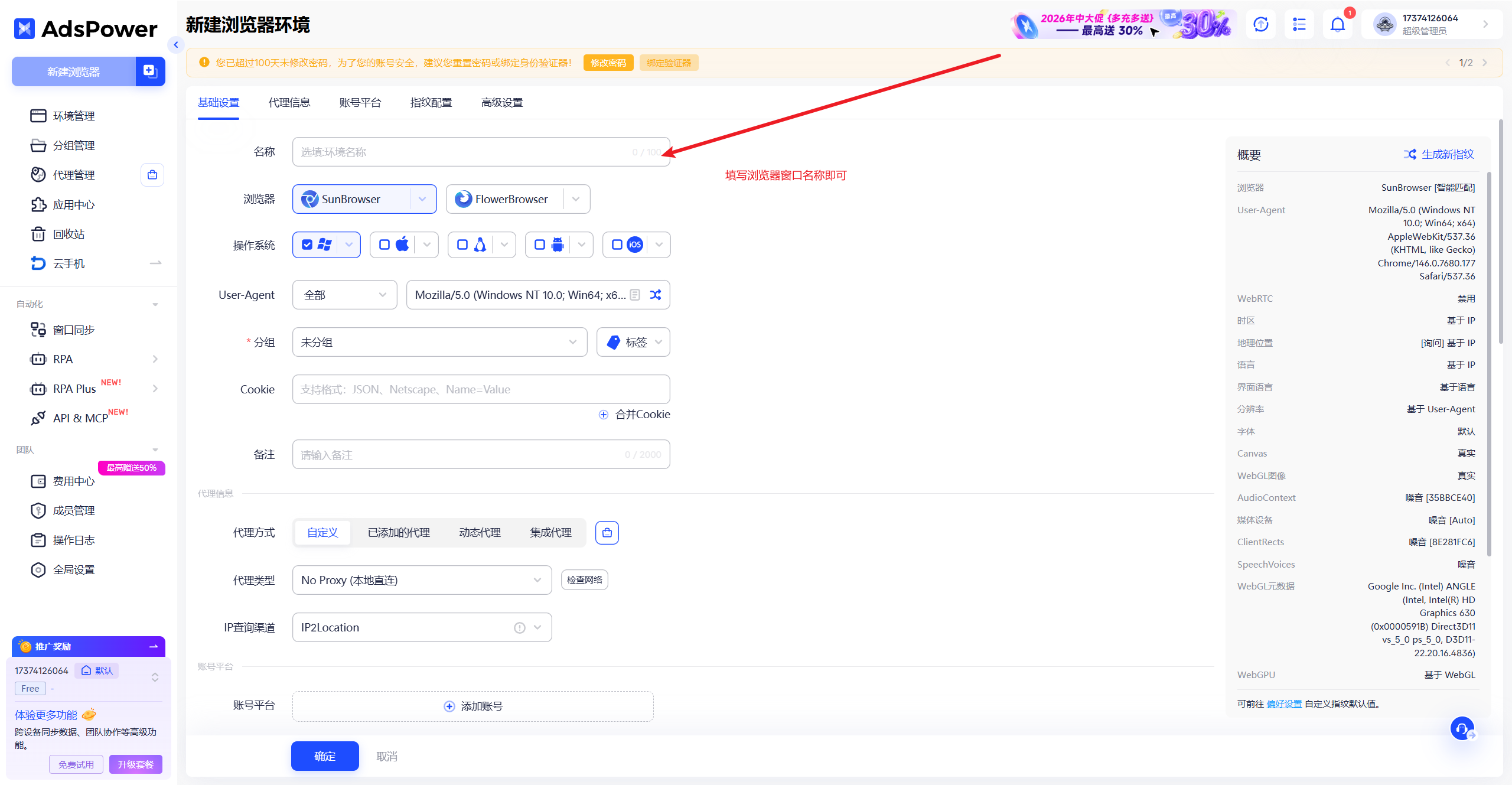
Task: Open 代理管理 in the sidebar
Action: pos(74,175)
